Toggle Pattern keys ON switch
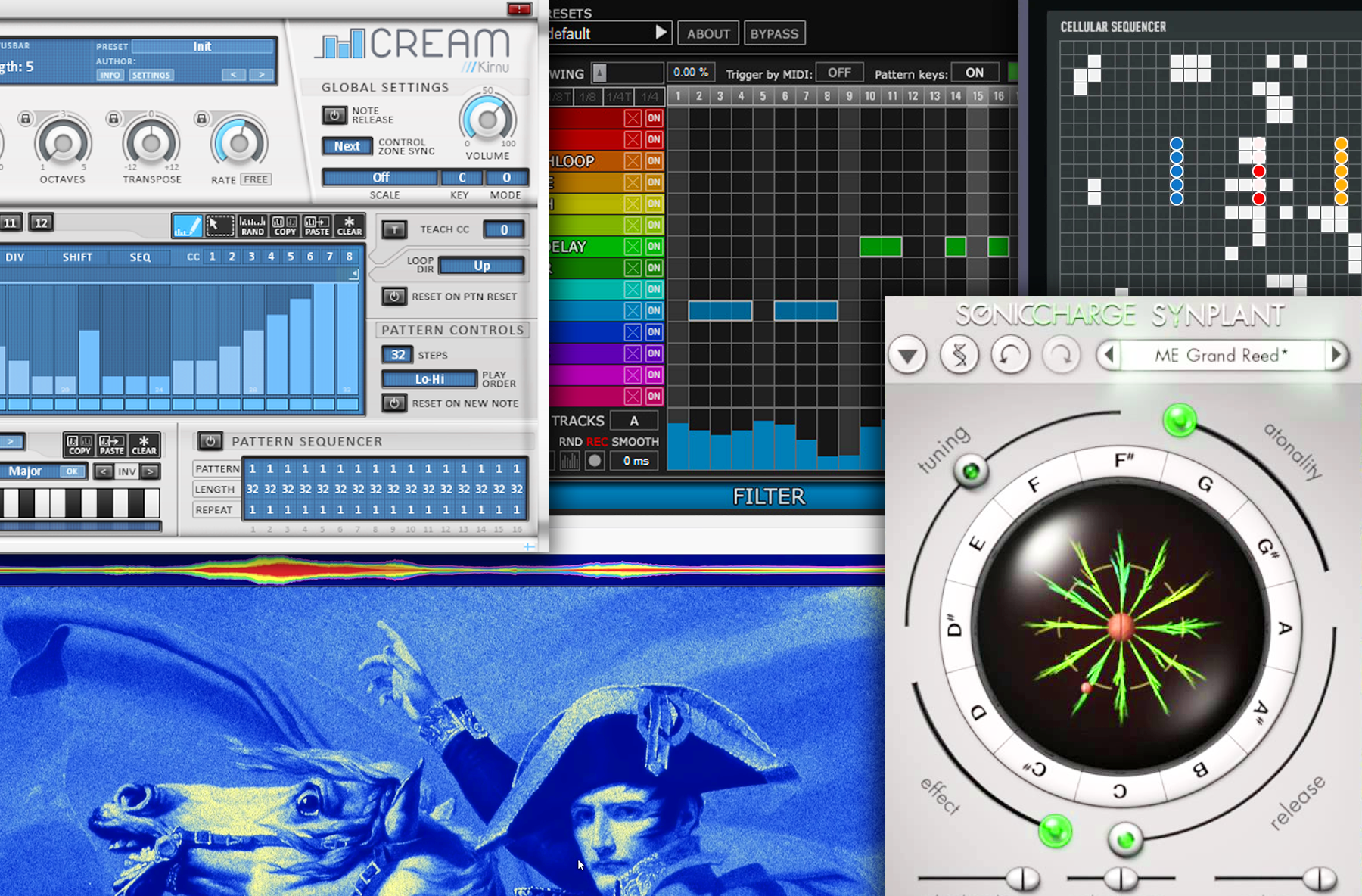The width and height of the screenshot is (1362, 896). pos(975,73)
